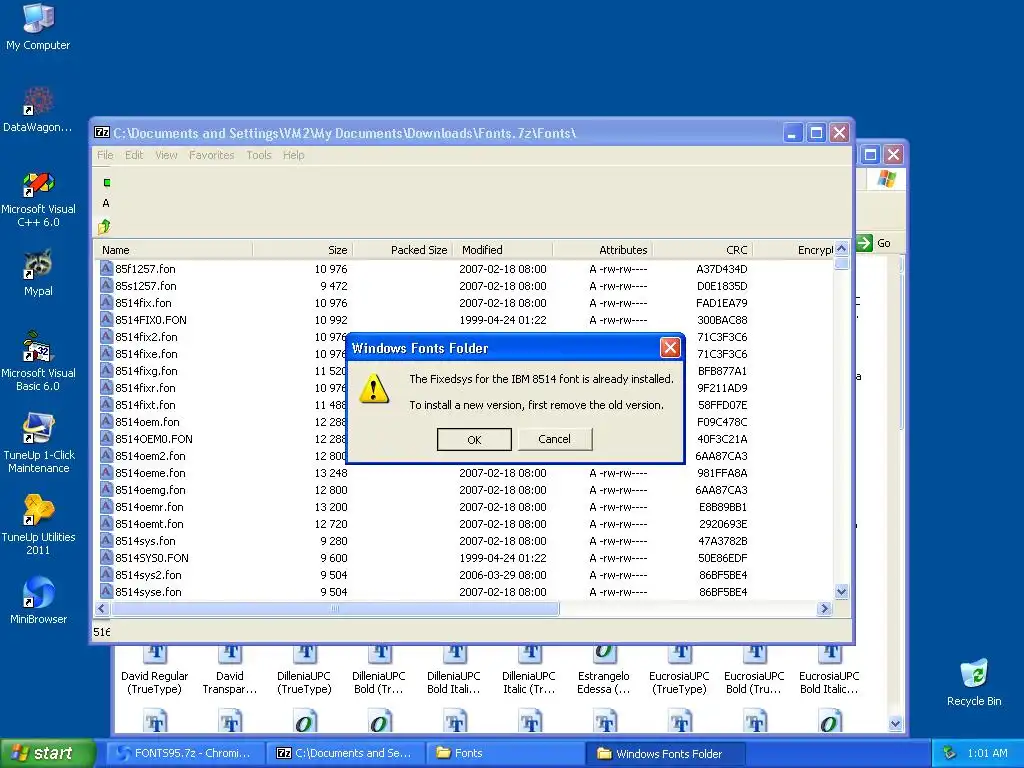The width and height of the screenshot is (1024, 768).
Task: Open the Tools menu in 7-Zip
Action: tap(259, 155)
